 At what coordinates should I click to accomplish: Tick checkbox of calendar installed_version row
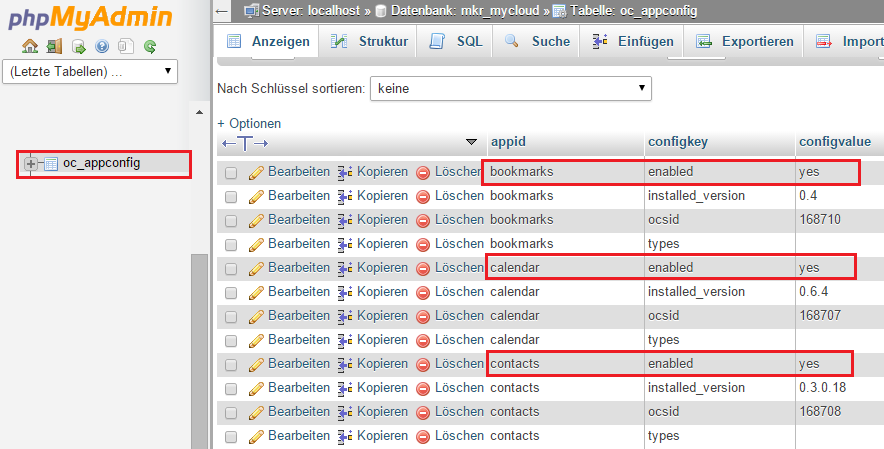[231, 292]
